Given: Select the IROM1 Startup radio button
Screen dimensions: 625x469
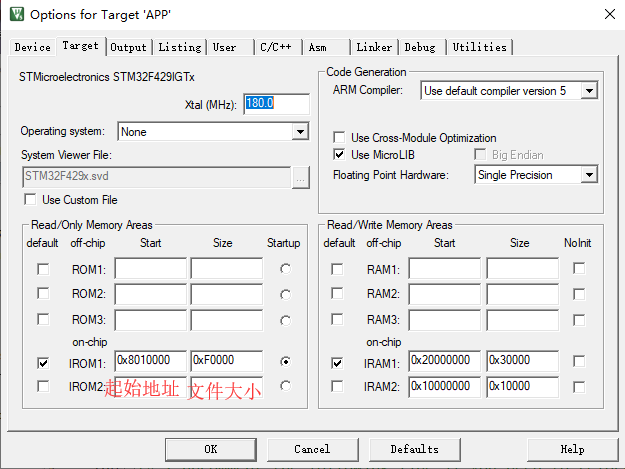Looking at the screenshot, I should tap(285, 361).
